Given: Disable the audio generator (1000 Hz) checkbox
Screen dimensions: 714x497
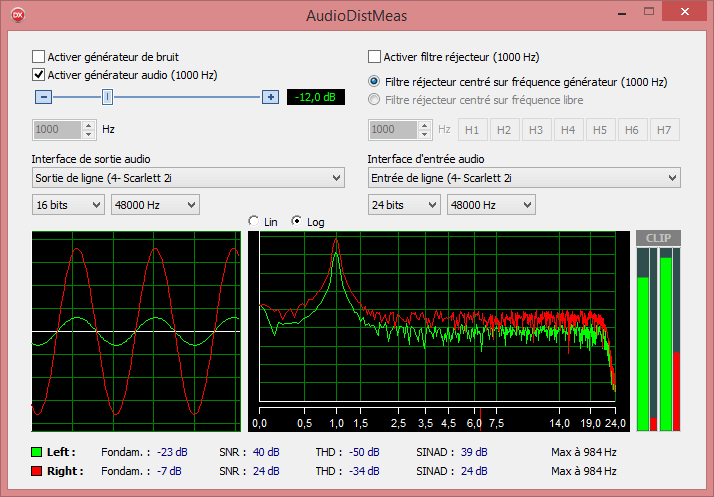Looking at the screenshot, I should coord(39,75).
